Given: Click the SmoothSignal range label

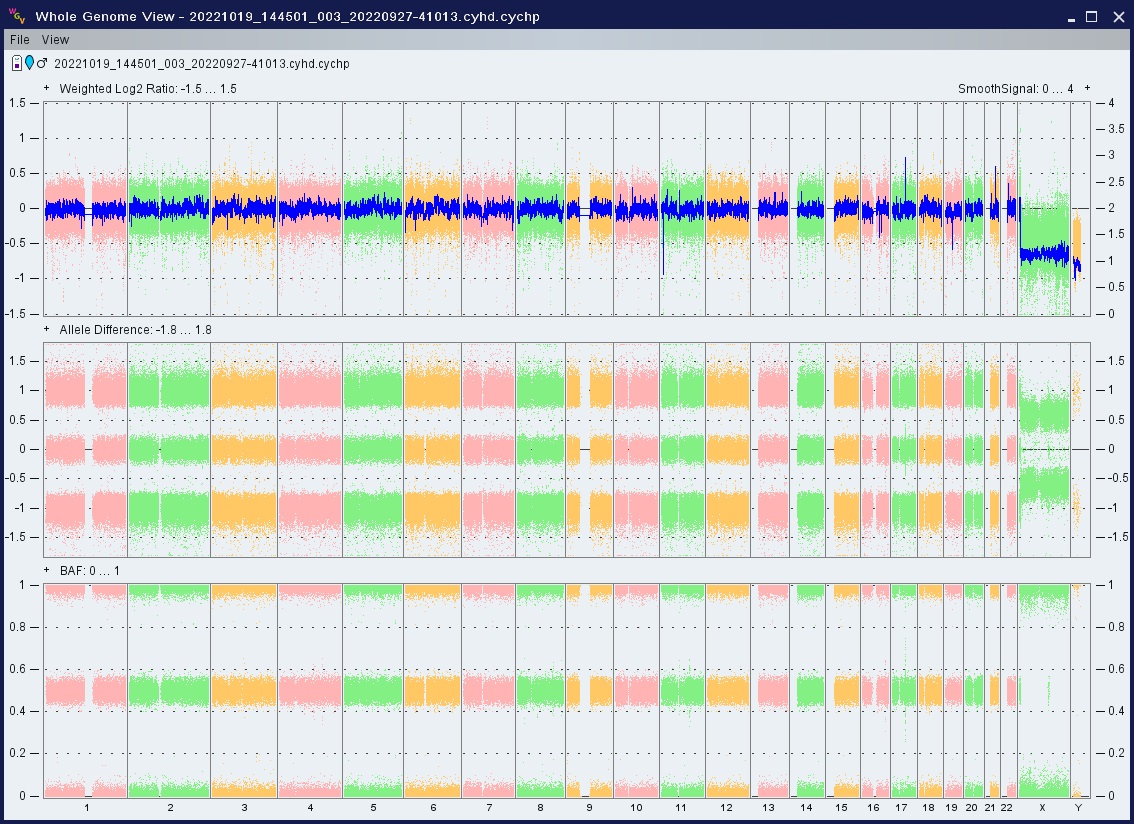Looking at the screenshot, I should [1015, 89].
